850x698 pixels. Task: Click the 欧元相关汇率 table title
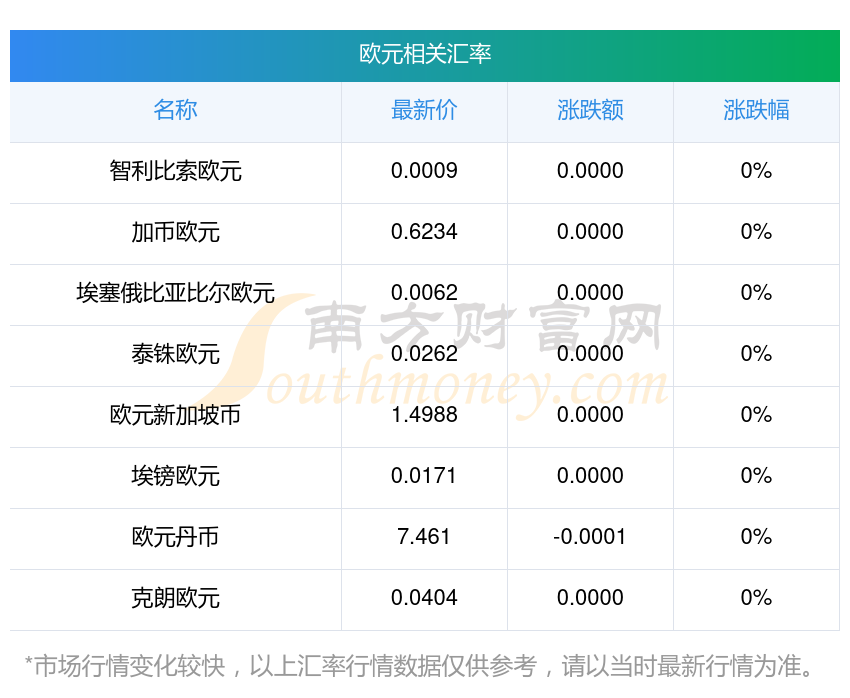point(425,54)
